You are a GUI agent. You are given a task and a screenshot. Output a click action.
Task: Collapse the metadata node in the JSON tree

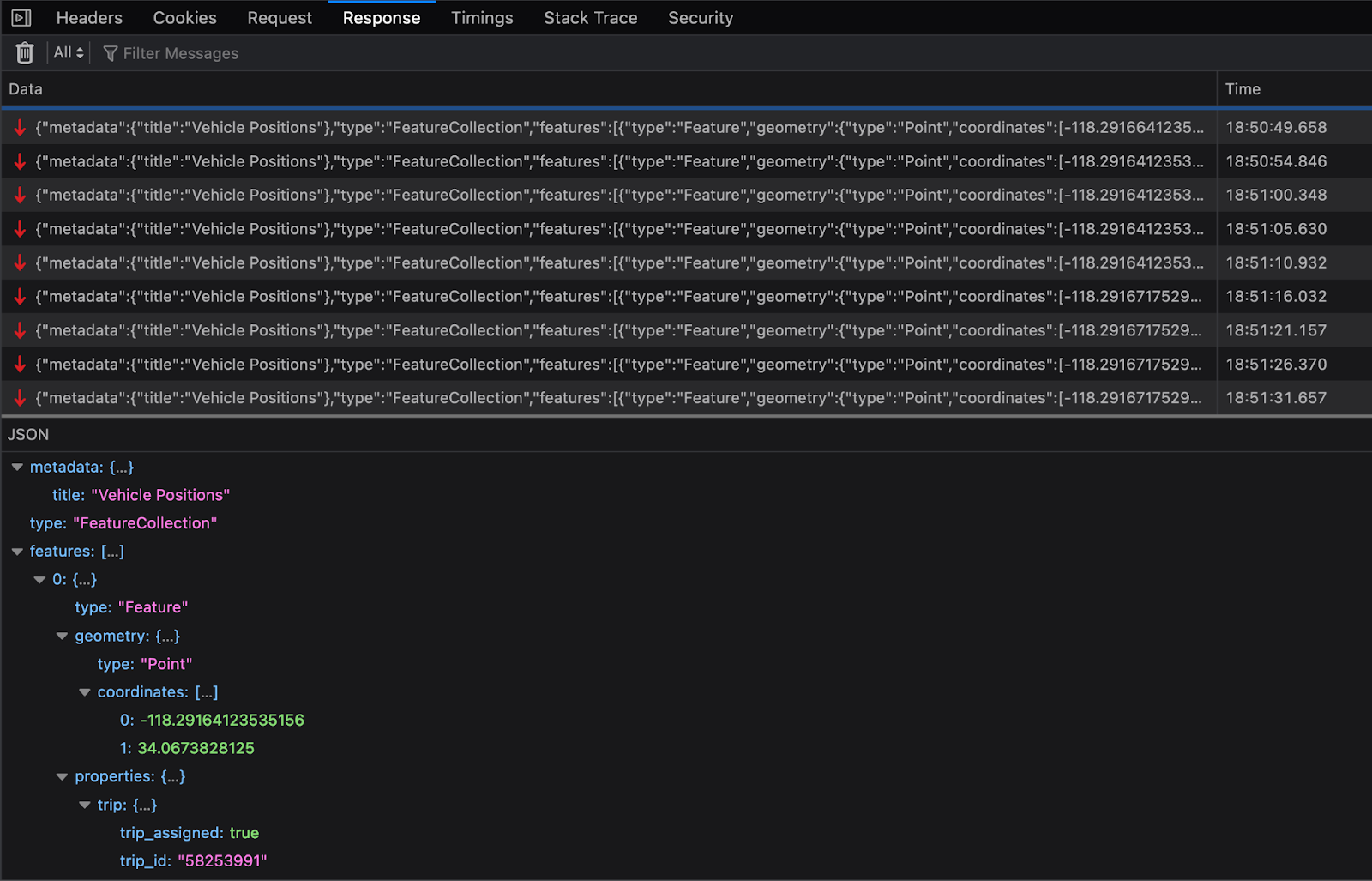(x=17, y=467)
